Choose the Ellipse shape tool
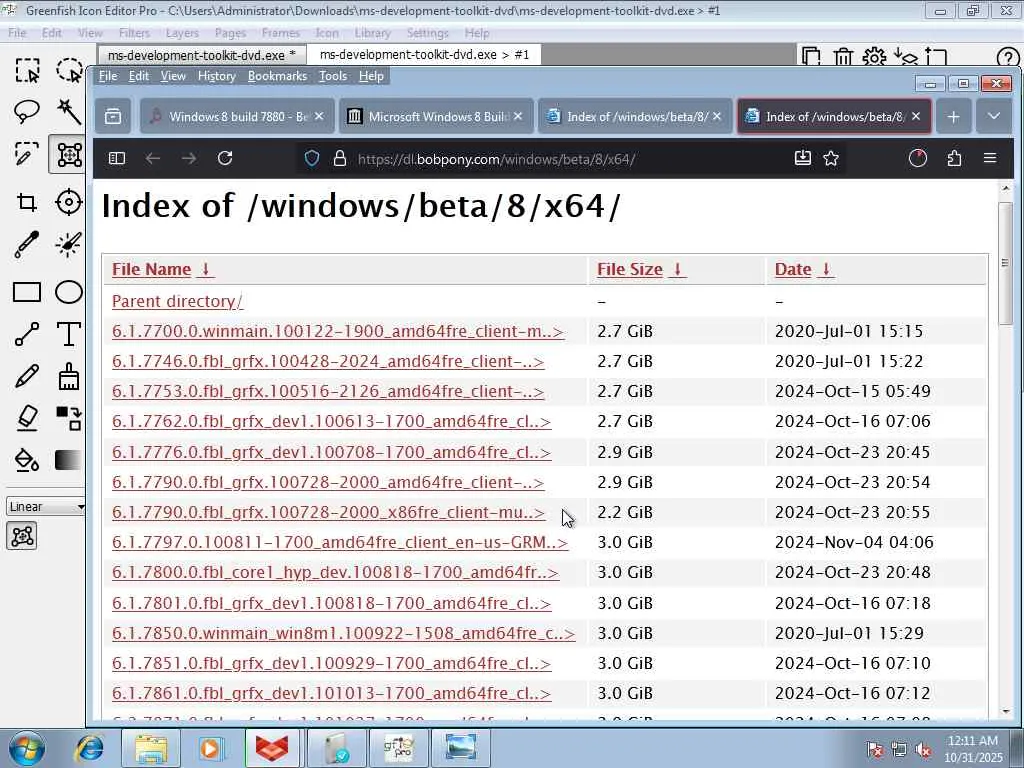Image resolution: width=1024 pixels, height=768 pixels. click(x=69, y=292)
